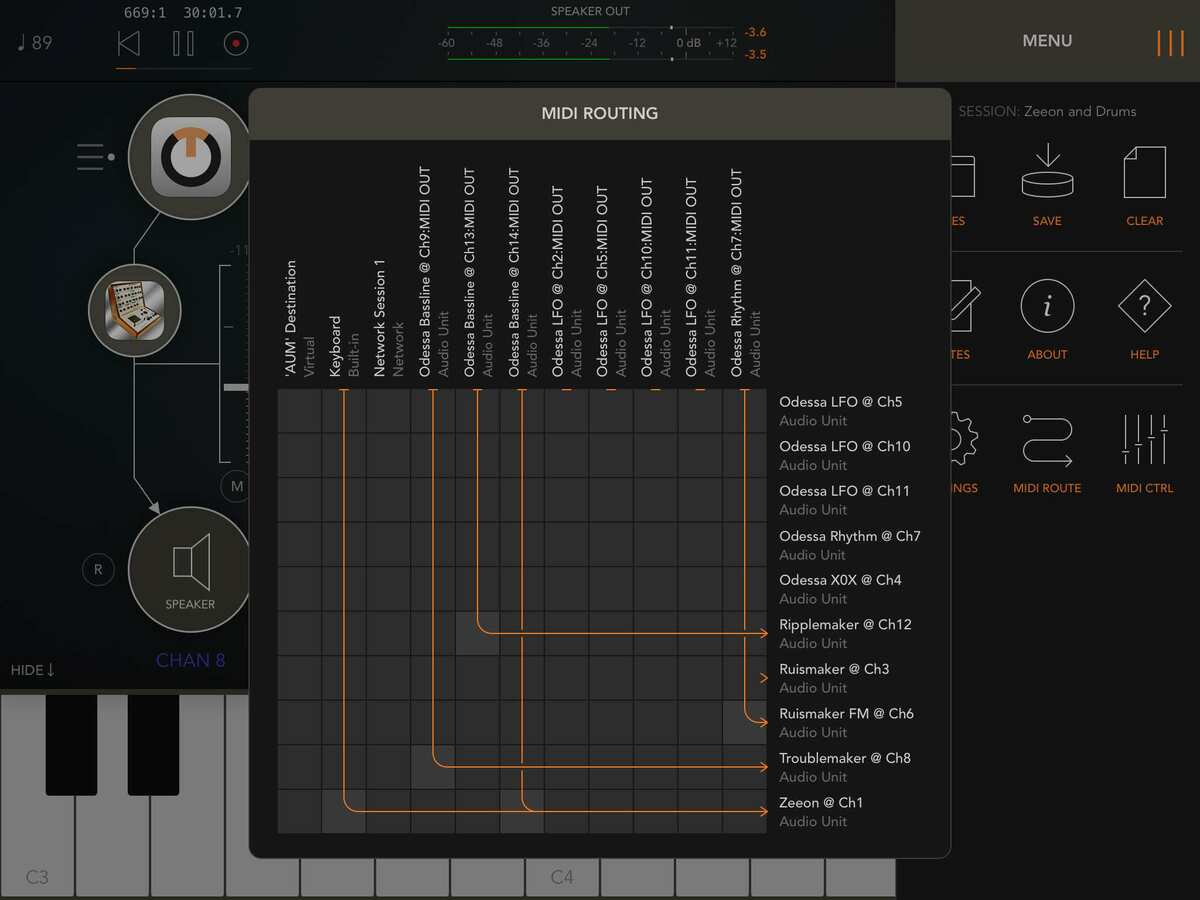This screenshot has width=1200, height=900.
Task: Click the SPEAKER OUT level meter
Action: coord(590,43)
